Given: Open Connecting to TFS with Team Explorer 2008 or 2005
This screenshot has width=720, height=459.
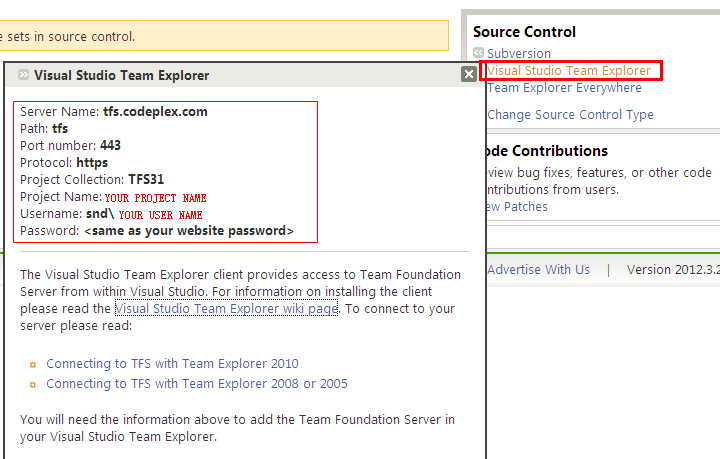Looking at the screenshot, I should (197, 383).
